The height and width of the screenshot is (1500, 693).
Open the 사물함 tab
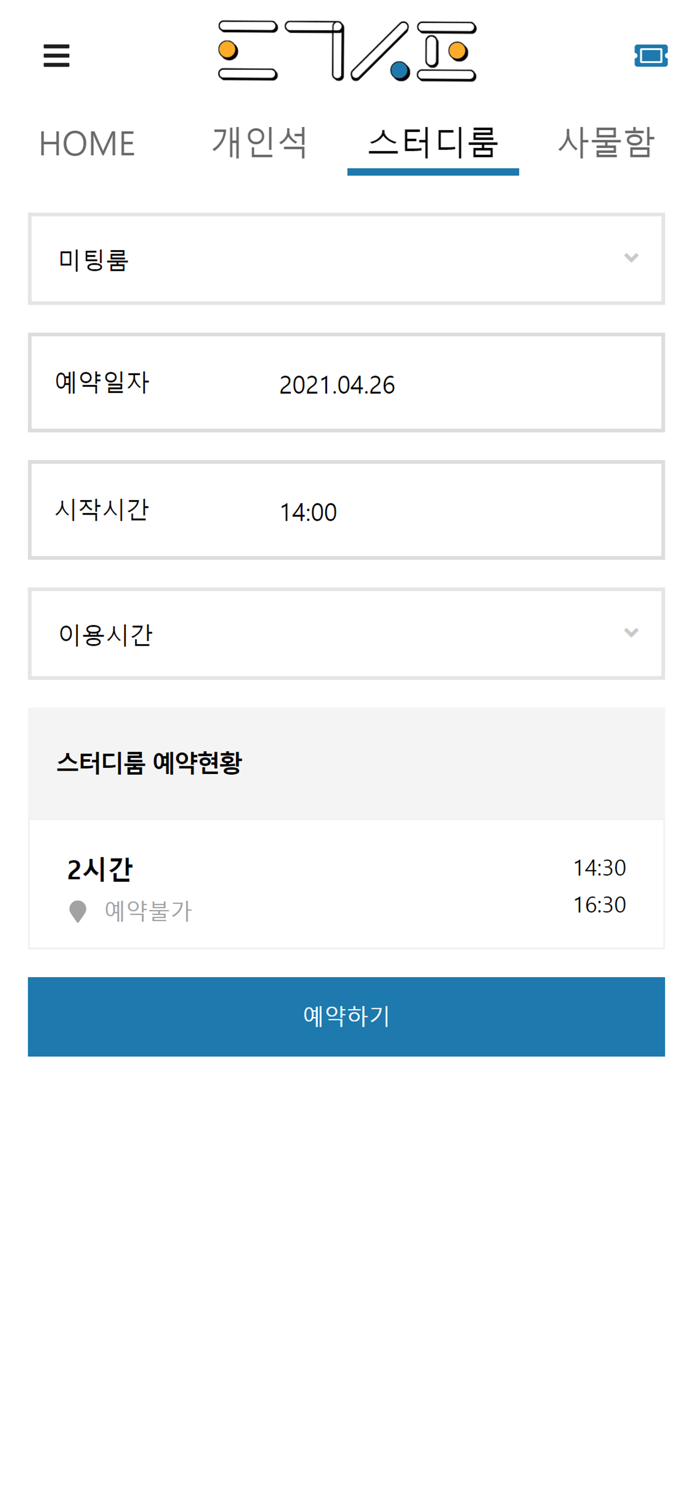(606, 141)
